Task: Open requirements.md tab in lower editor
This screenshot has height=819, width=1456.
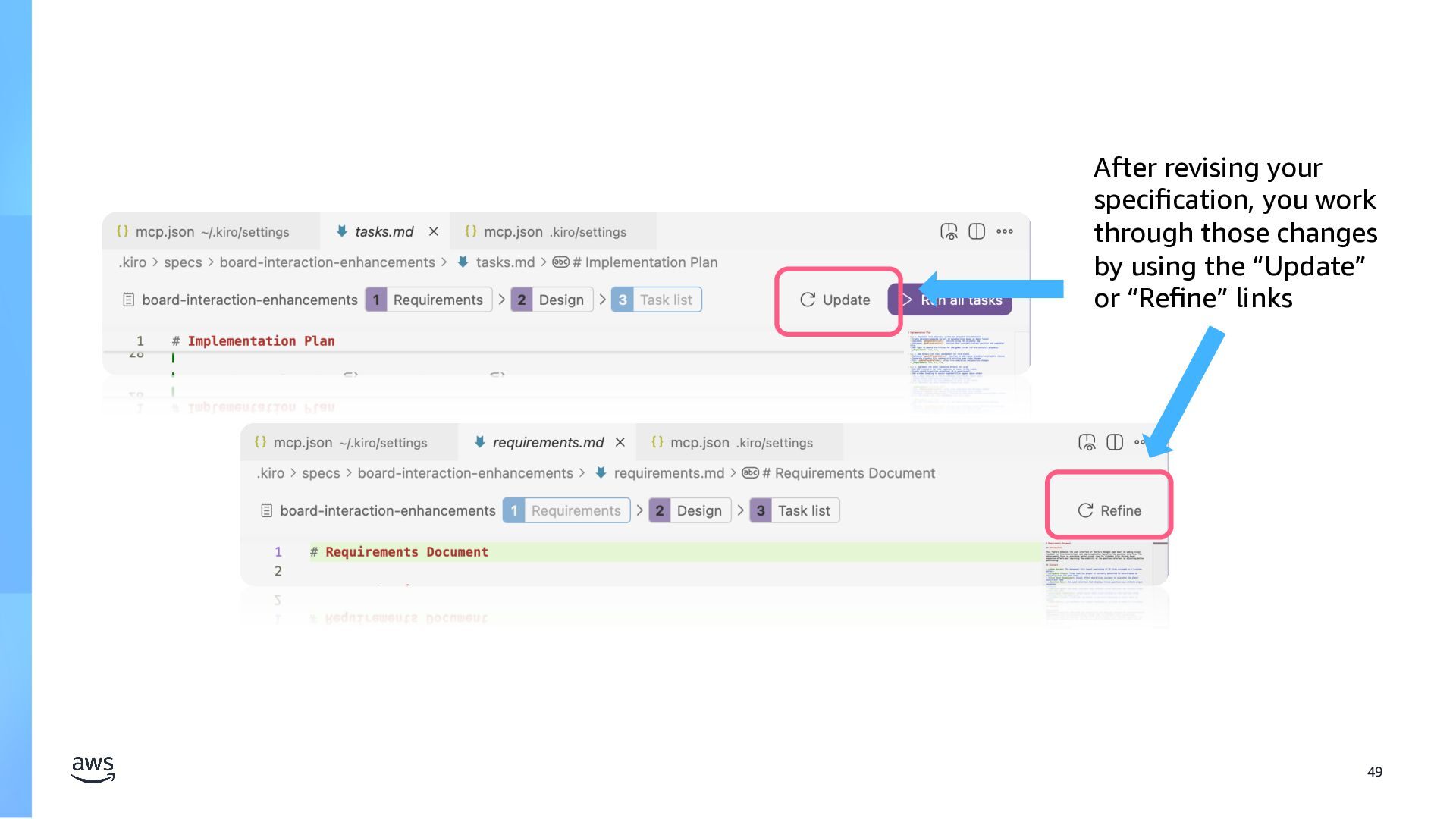Action: pyautogui.click(x=548, y=442)
